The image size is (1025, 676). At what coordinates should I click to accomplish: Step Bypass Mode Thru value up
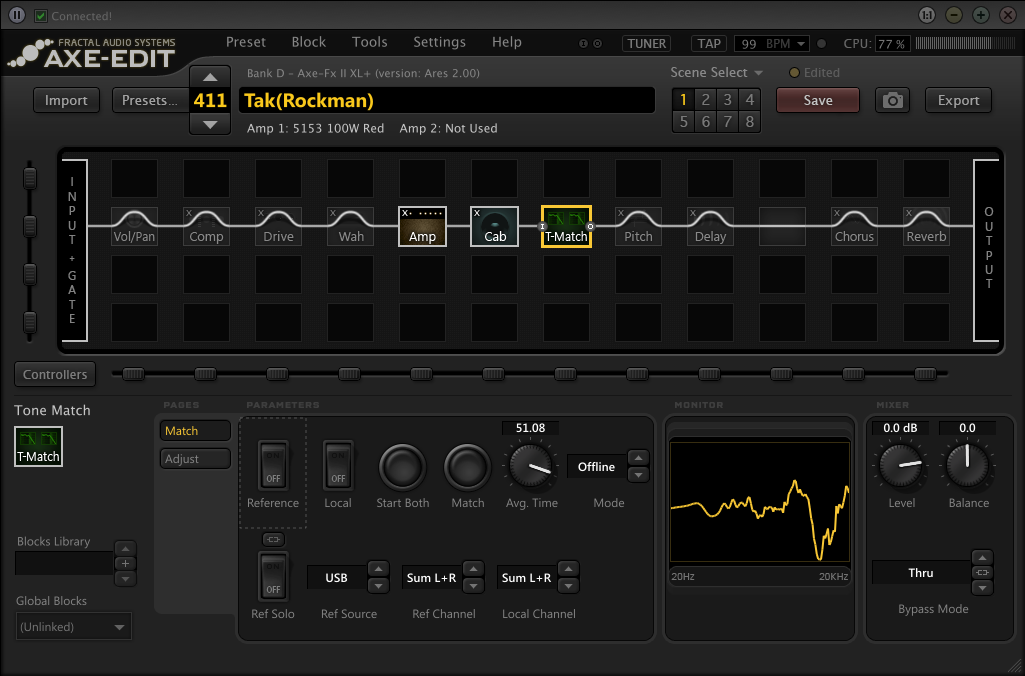tap(982, 558)
